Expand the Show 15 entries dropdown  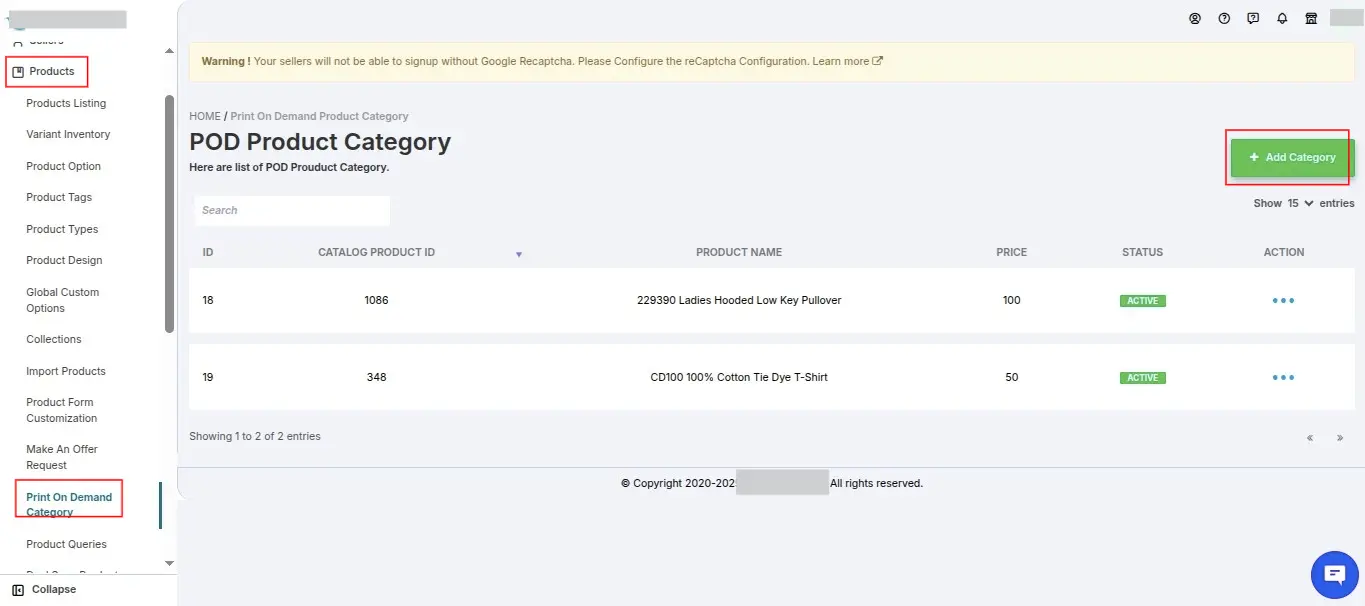1301,203
